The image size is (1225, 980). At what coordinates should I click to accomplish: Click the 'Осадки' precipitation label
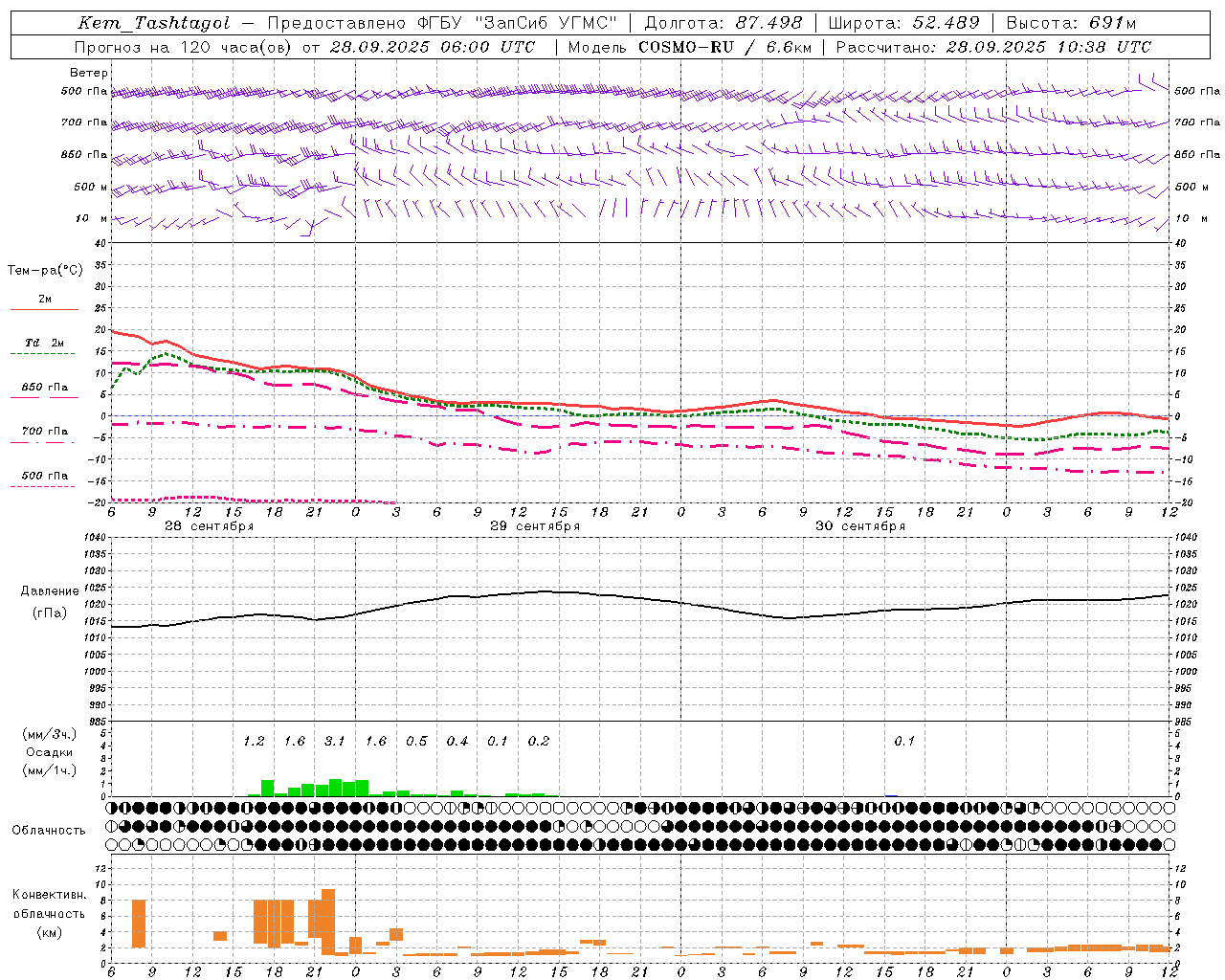point(49,752)
